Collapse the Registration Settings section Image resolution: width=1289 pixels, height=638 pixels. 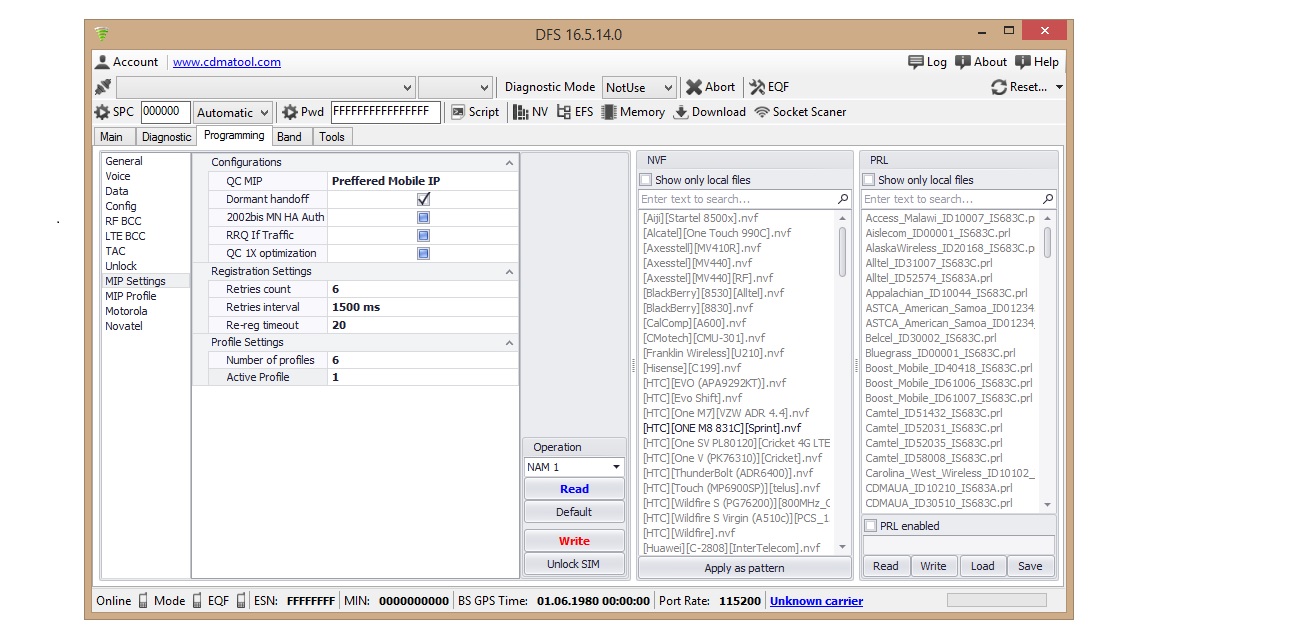point(509,272)
